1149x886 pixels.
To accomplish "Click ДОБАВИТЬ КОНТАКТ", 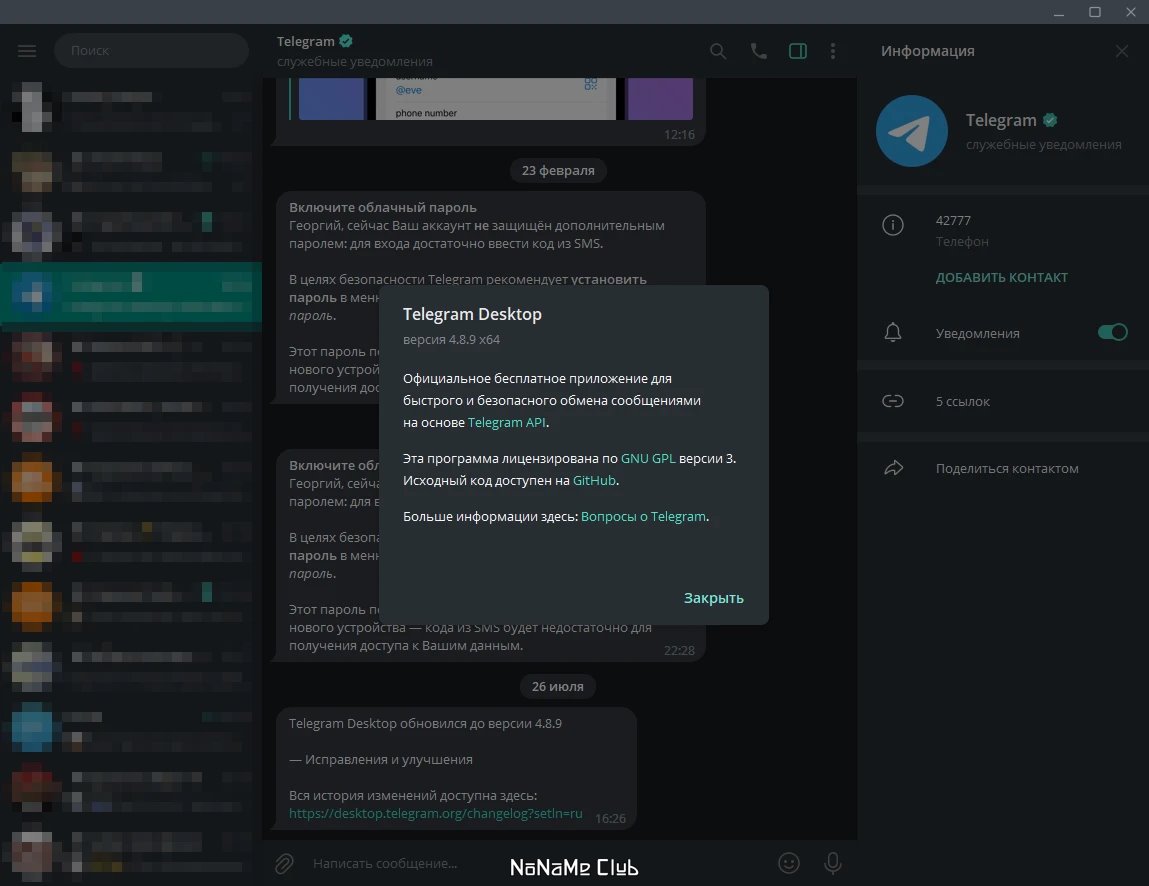I will point(1001,278).
